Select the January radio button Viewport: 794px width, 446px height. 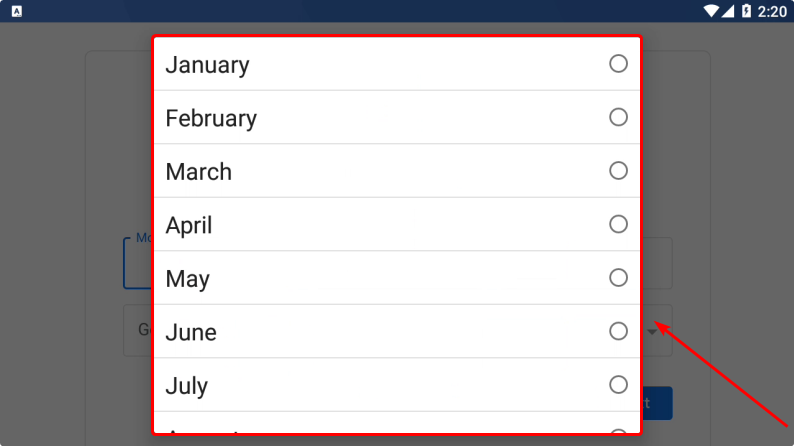click(x=618, y=64)
